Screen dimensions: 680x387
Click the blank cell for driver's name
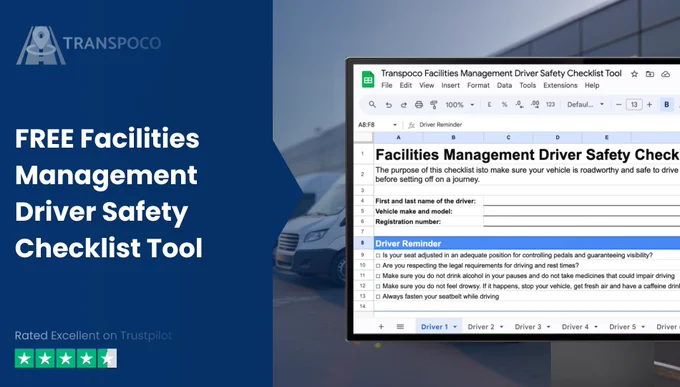click(x=582, y=201)
